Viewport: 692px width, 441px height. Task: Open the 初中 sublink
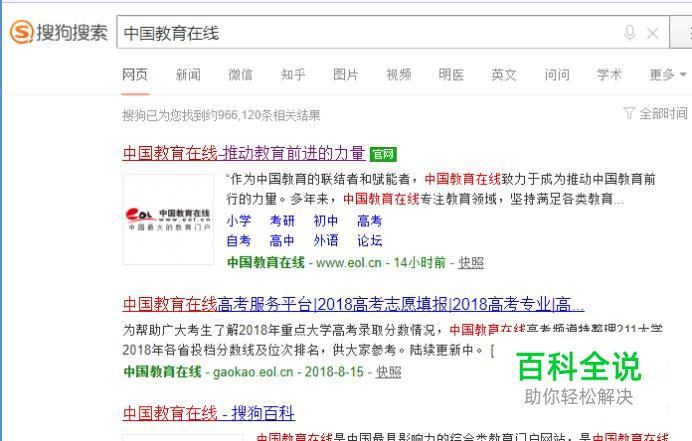point(326,220)
